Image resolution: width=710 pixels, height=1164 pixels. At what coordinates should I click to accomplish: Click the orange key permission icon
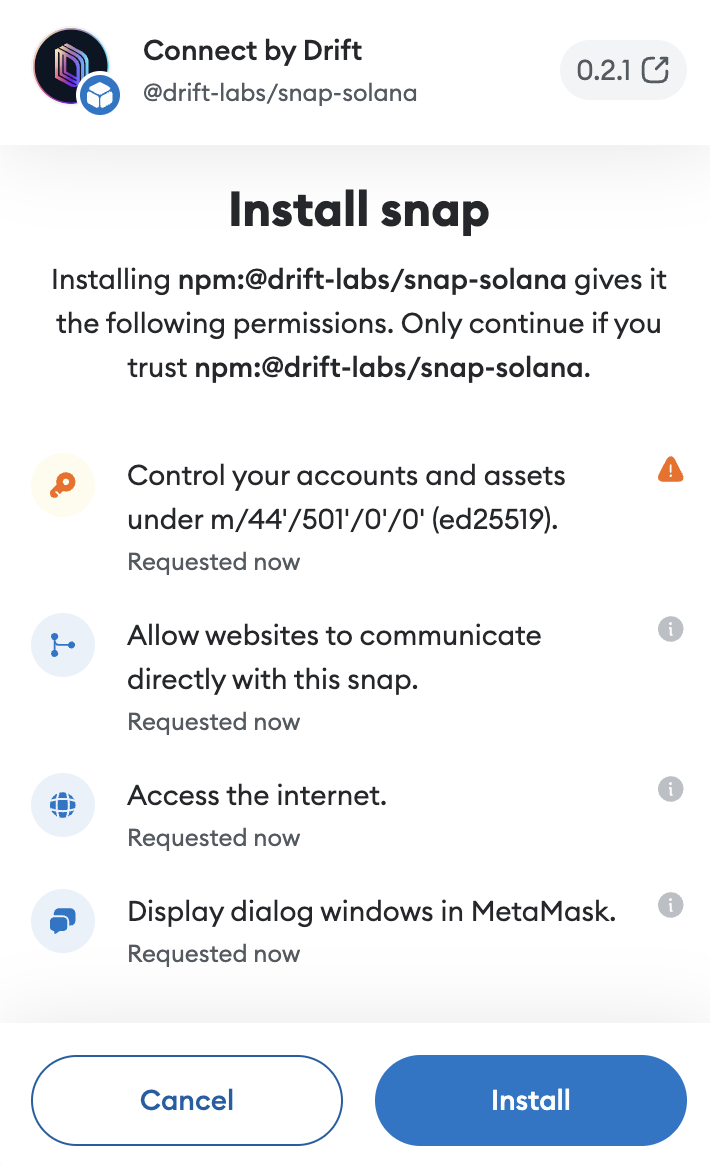point(63,485)
